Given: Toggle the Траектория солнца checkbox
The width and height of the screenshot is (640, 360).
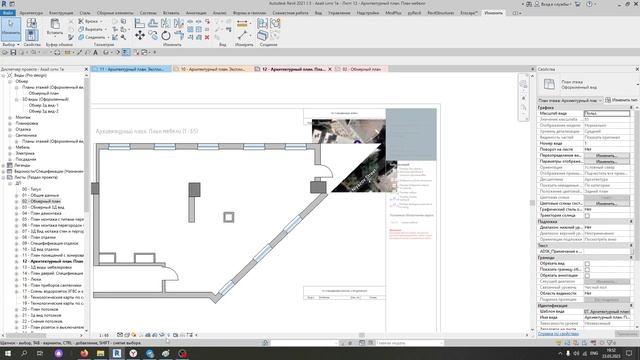Looking at the screenshot, I should 587,216.
